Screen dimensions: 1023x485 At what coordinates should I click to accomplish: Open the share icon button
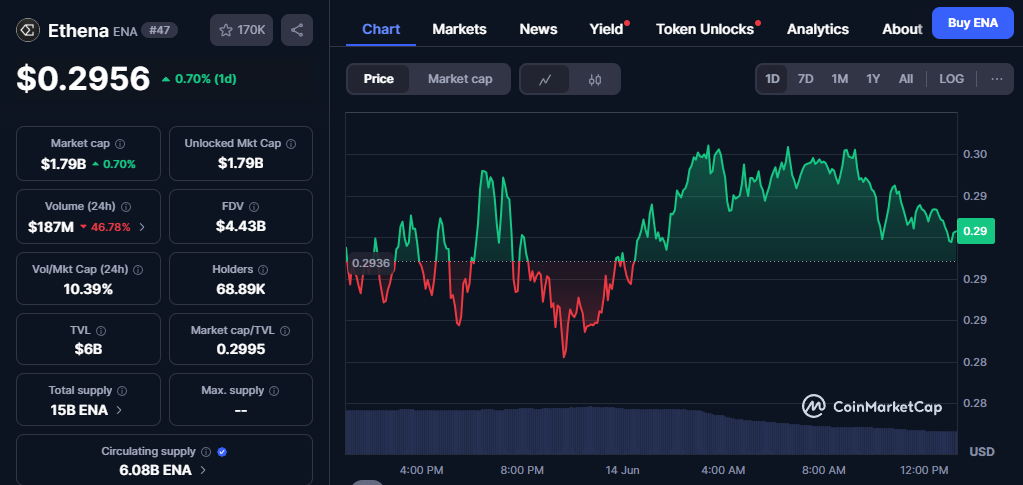tap(297, 30)
